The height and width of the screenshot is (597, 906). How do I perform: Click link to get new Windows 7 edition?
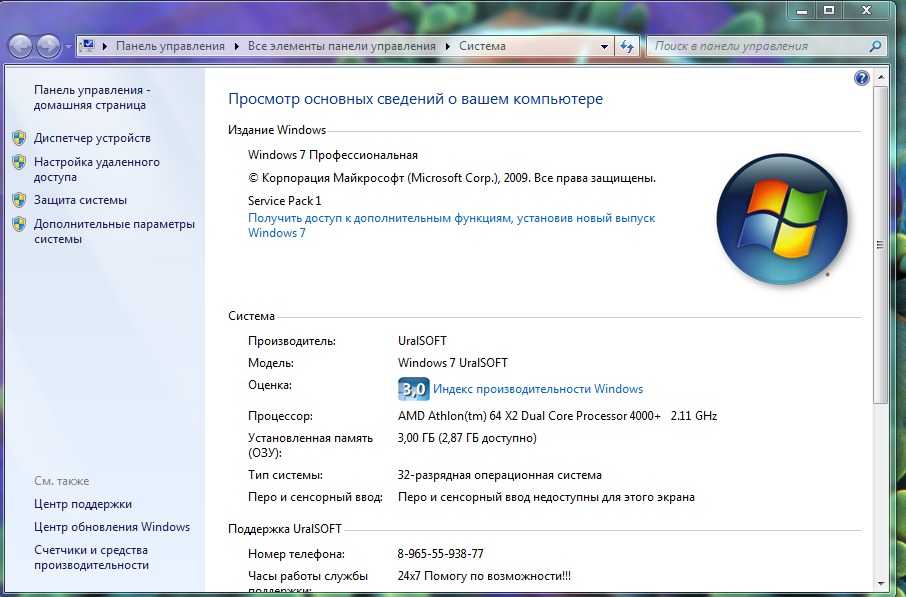(x=451, y=225)
